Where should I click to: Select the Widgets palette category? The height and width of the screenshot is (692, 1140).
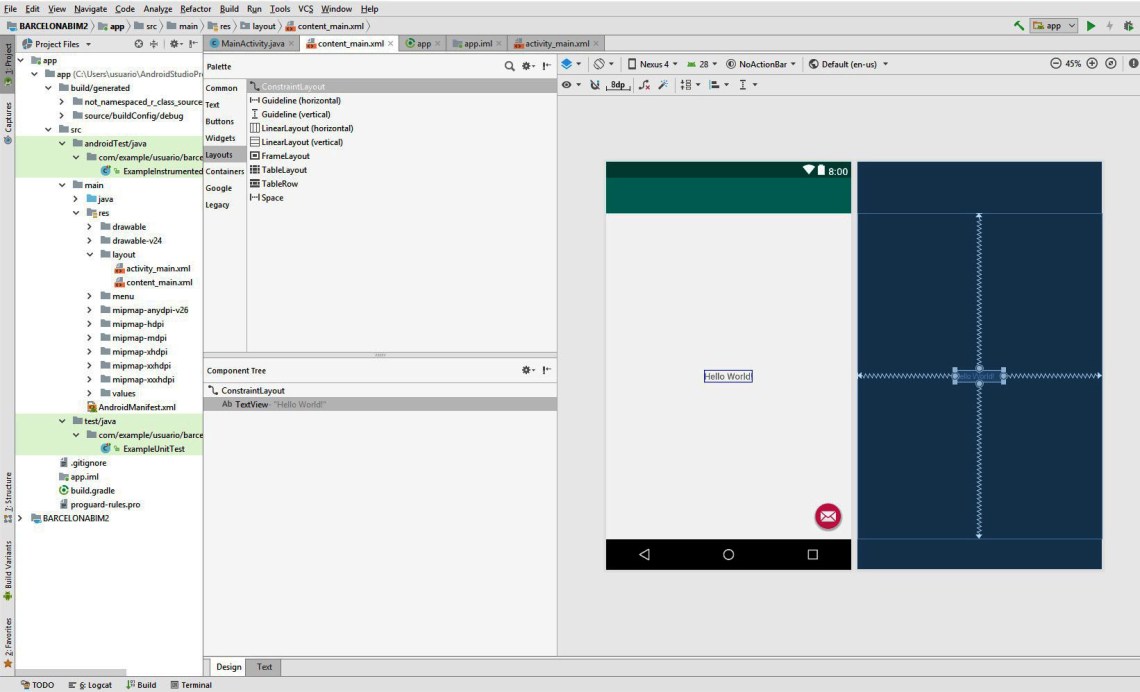pyautogui.click(x=221, y=138)
